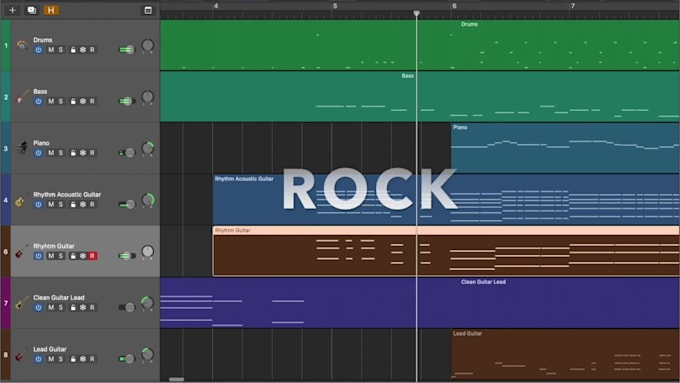This screenshot has width=680, height=383.
Task: Adjust the Drums track volume slider
Action: click(x=127, y=49)
